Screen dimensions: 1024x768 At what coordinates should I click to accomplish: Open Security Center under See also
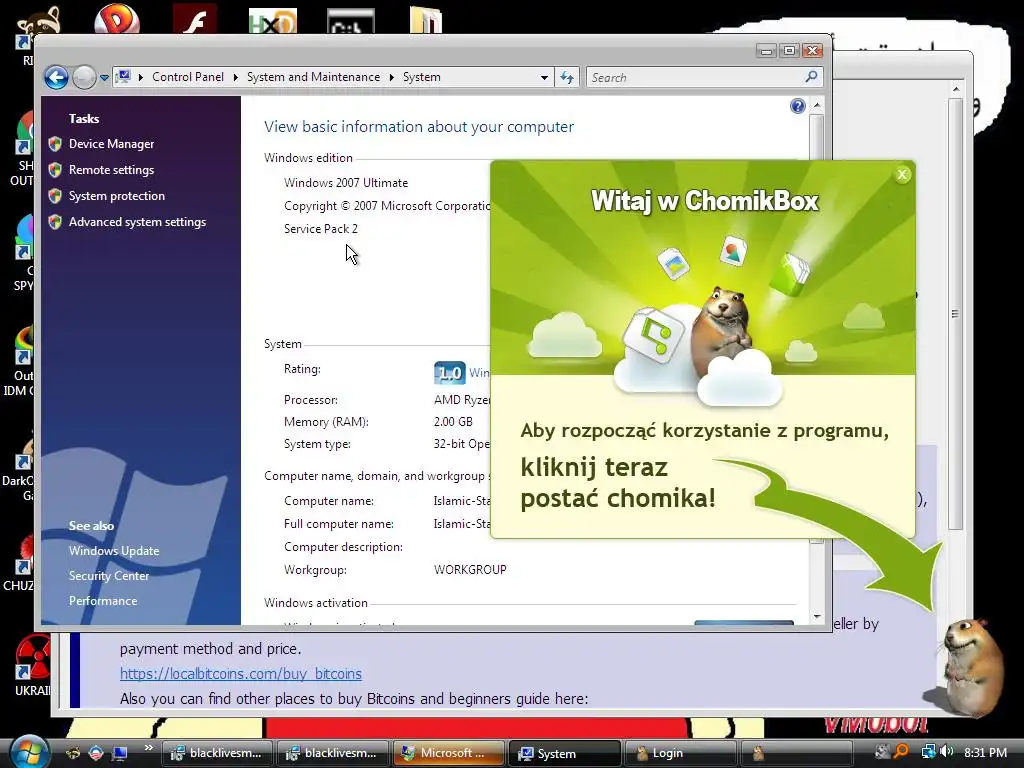click(x=109, y=575)
